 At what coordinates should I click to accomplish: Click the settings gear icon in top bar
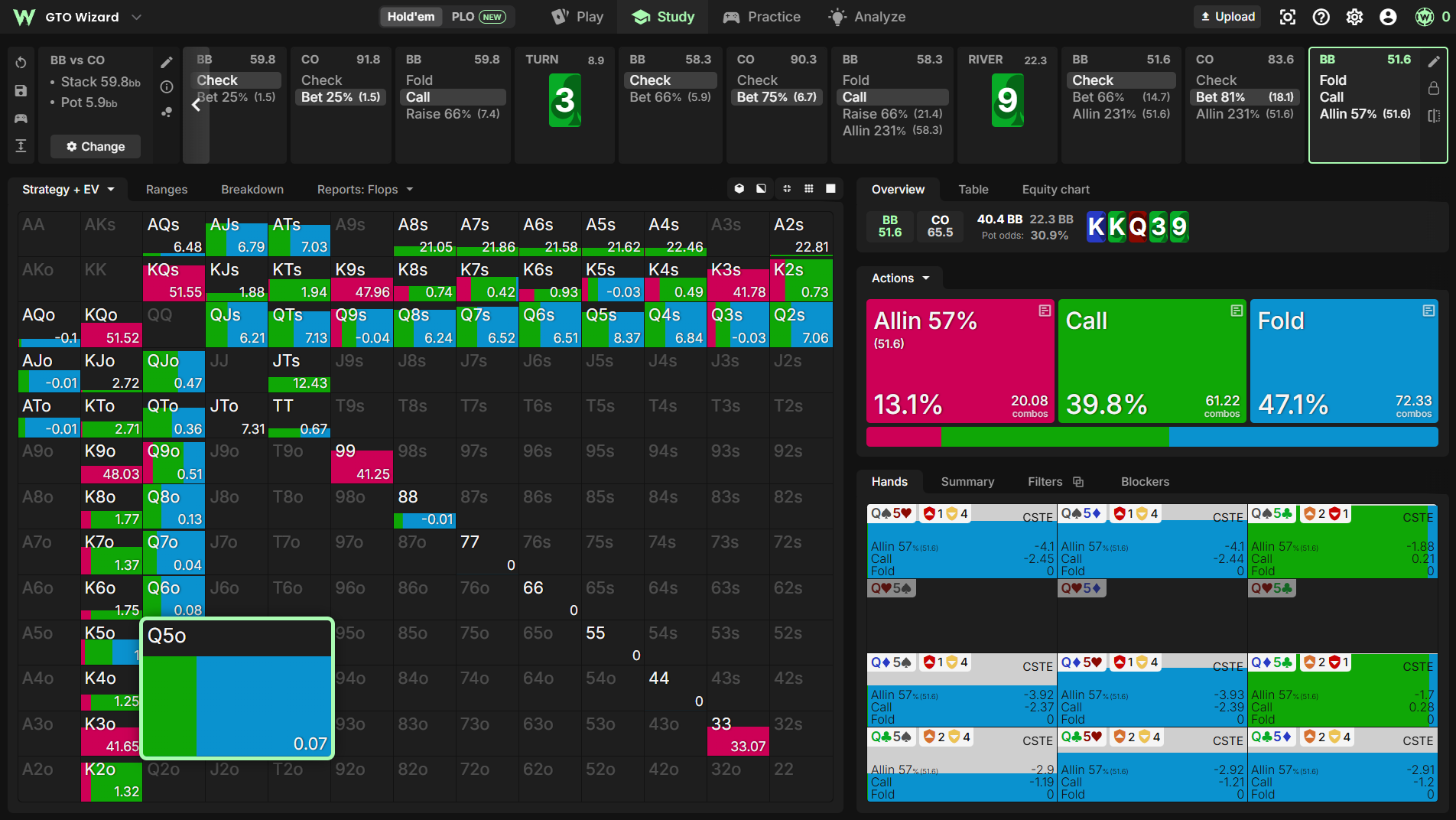pos(1354,17)
